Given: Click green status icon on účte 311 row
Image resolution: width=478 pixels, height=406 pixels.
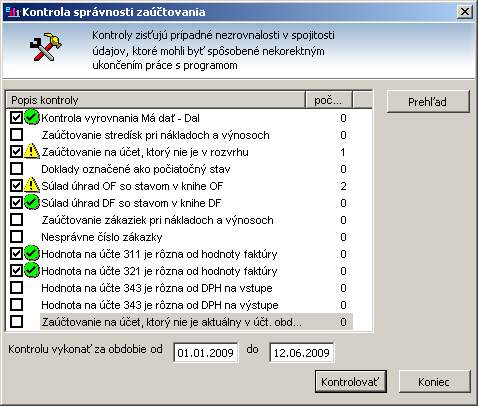Looking at the screenshot, I should (32, 253).
